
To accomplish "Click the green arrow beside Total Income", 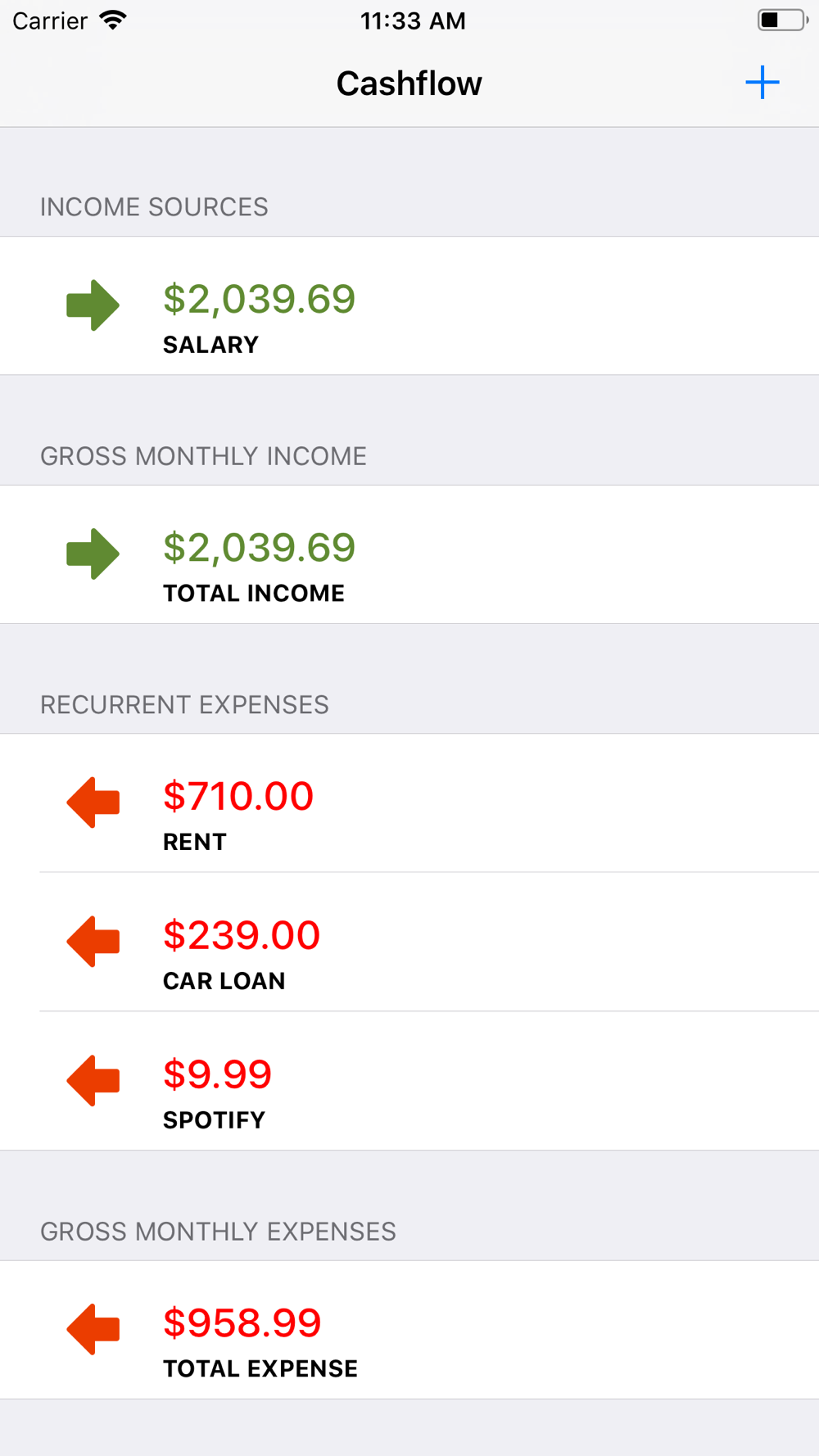I will pyautogui.click(x=93, y=554).
